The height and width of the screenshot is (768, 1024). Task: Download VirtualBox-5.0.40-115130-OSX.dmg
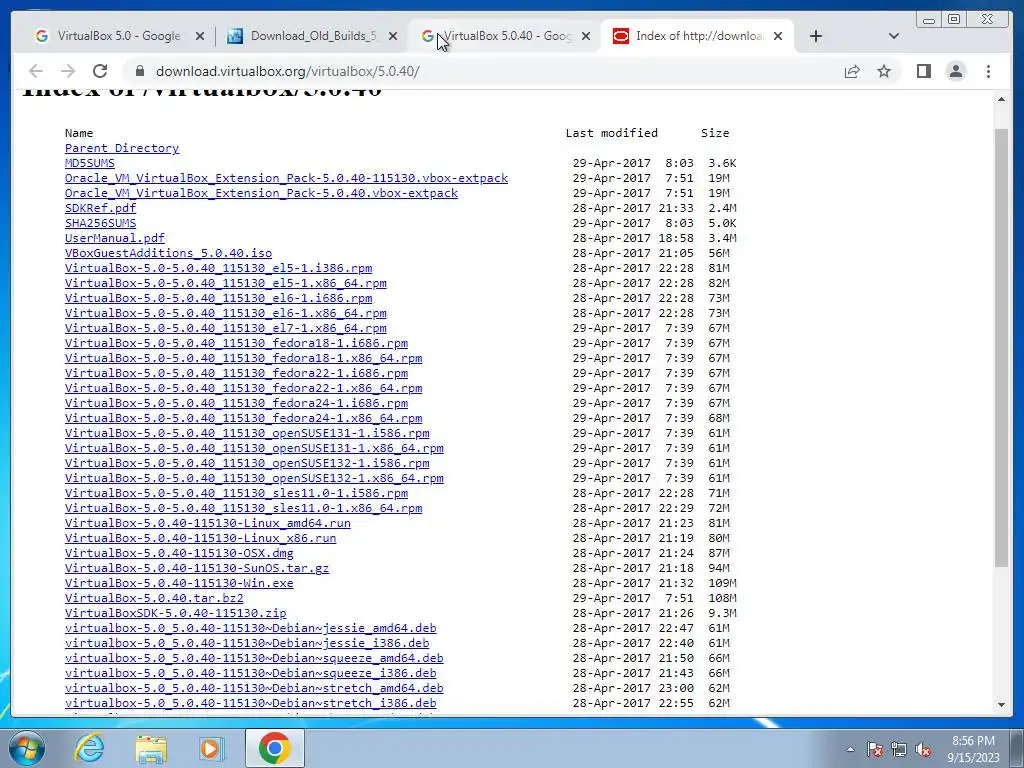[x=179, y=554]
